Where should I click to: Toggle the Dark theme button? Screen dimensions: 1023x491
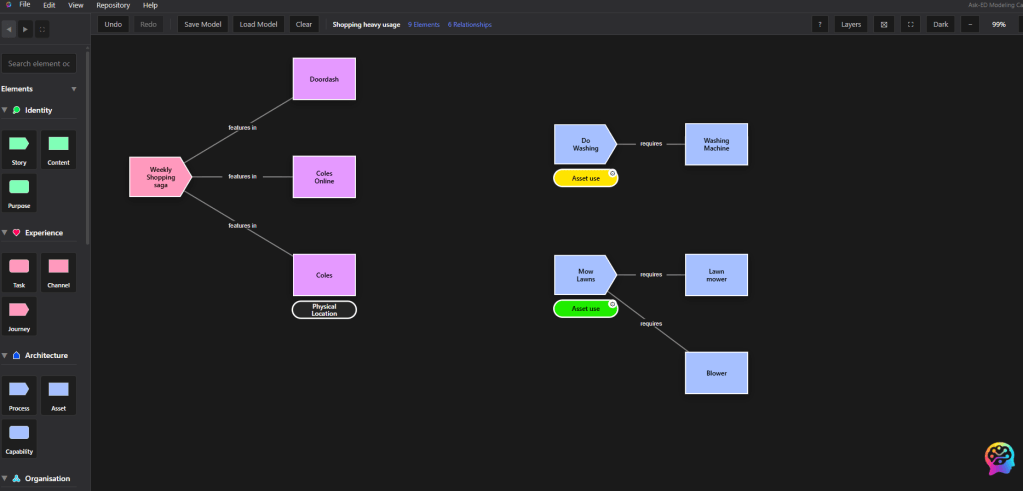[x=940, y=24]
